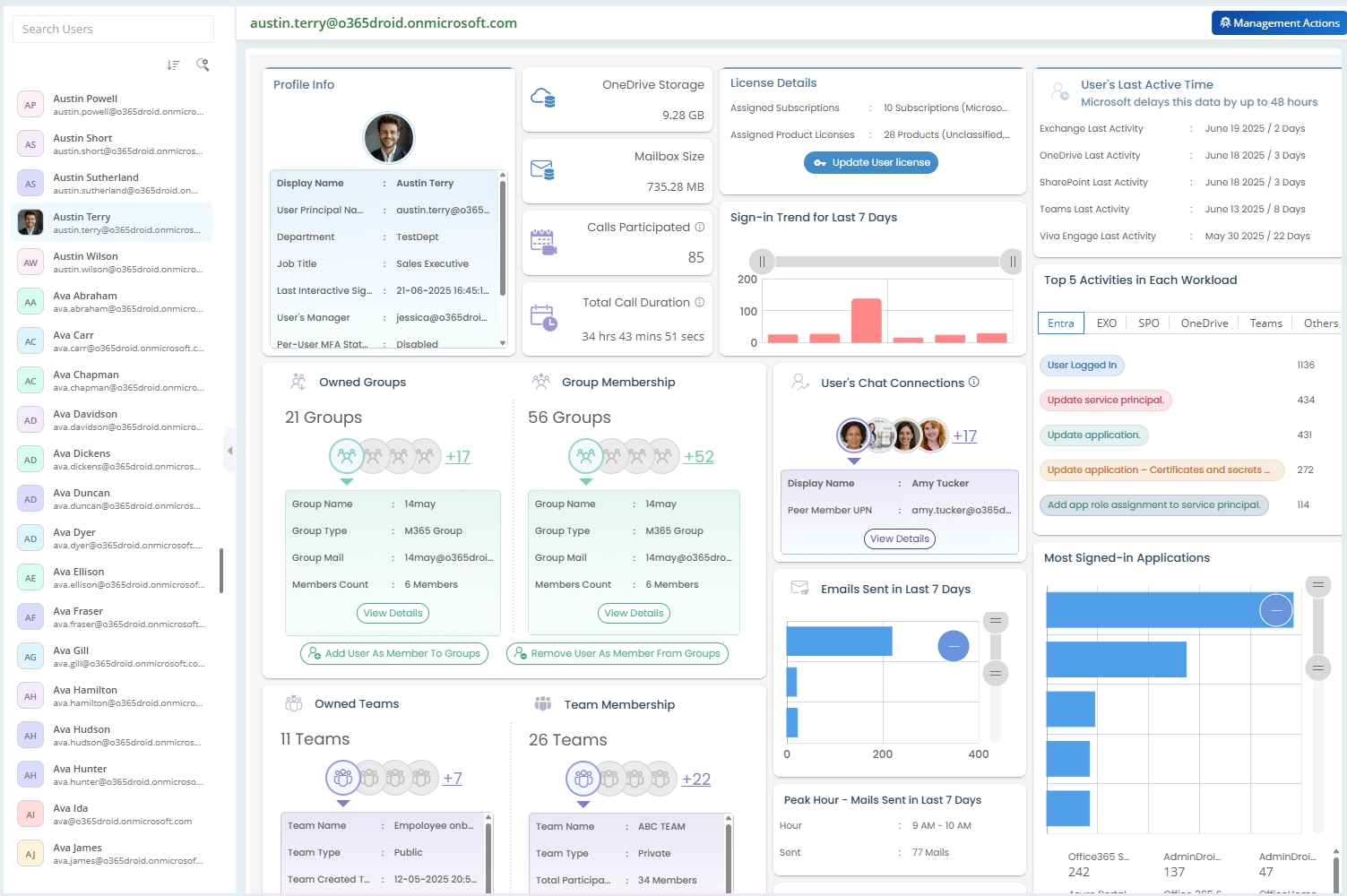This screenshot has height=896, width=1347.
Task: Expand the +17 extra owned groups
Action: [x=458, y=456]
